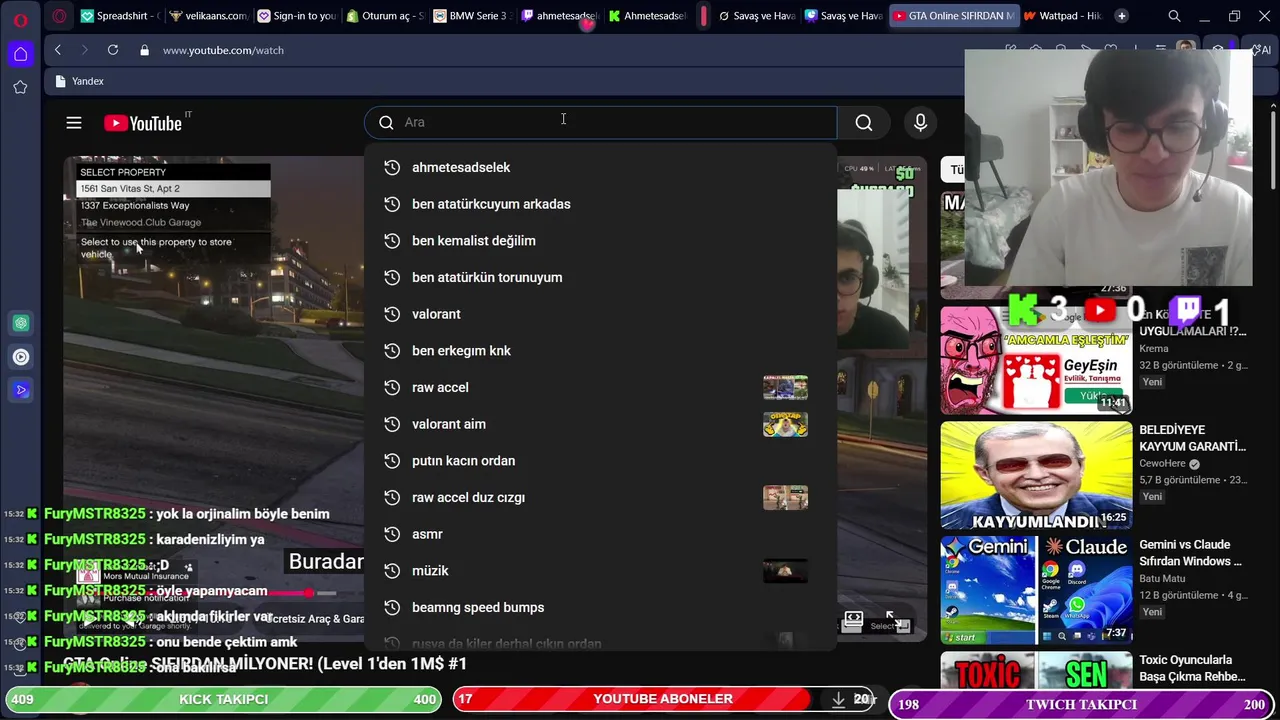The width and height of the screenshot is (1280, 720).
Task: Select suggestion beamng speed bumps
Action: 600,607
